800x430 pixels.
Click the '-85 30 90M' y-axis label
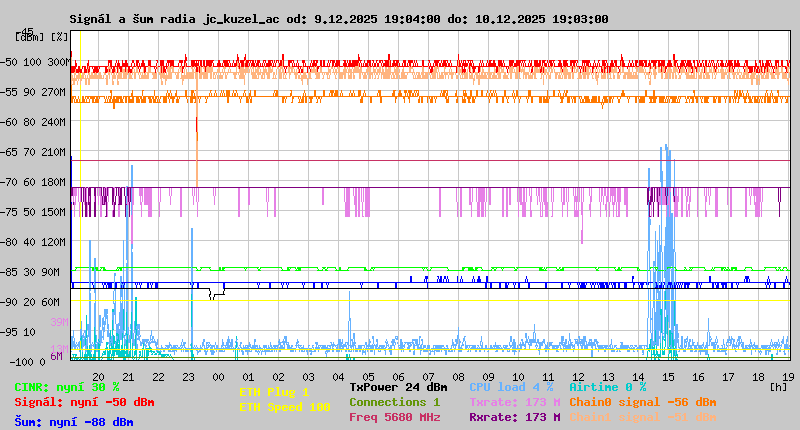tap(31, 272)
